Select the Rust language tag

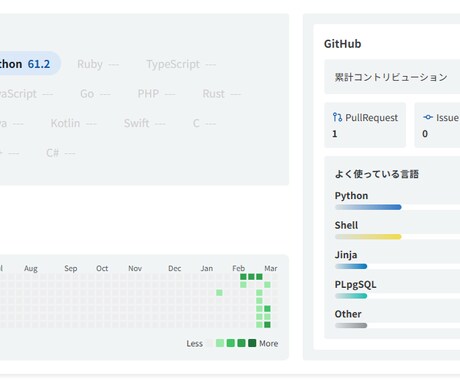coord(221,94)
